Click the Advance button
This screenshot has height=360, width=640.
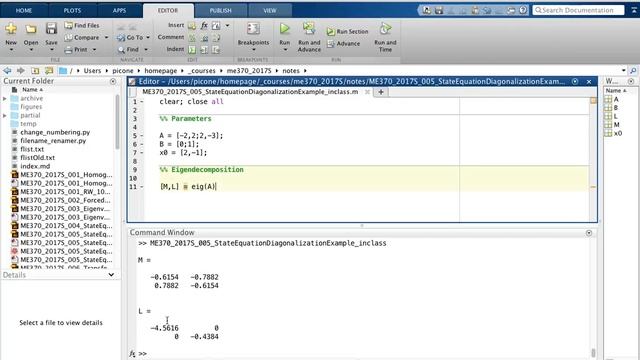tap(344, 44)
